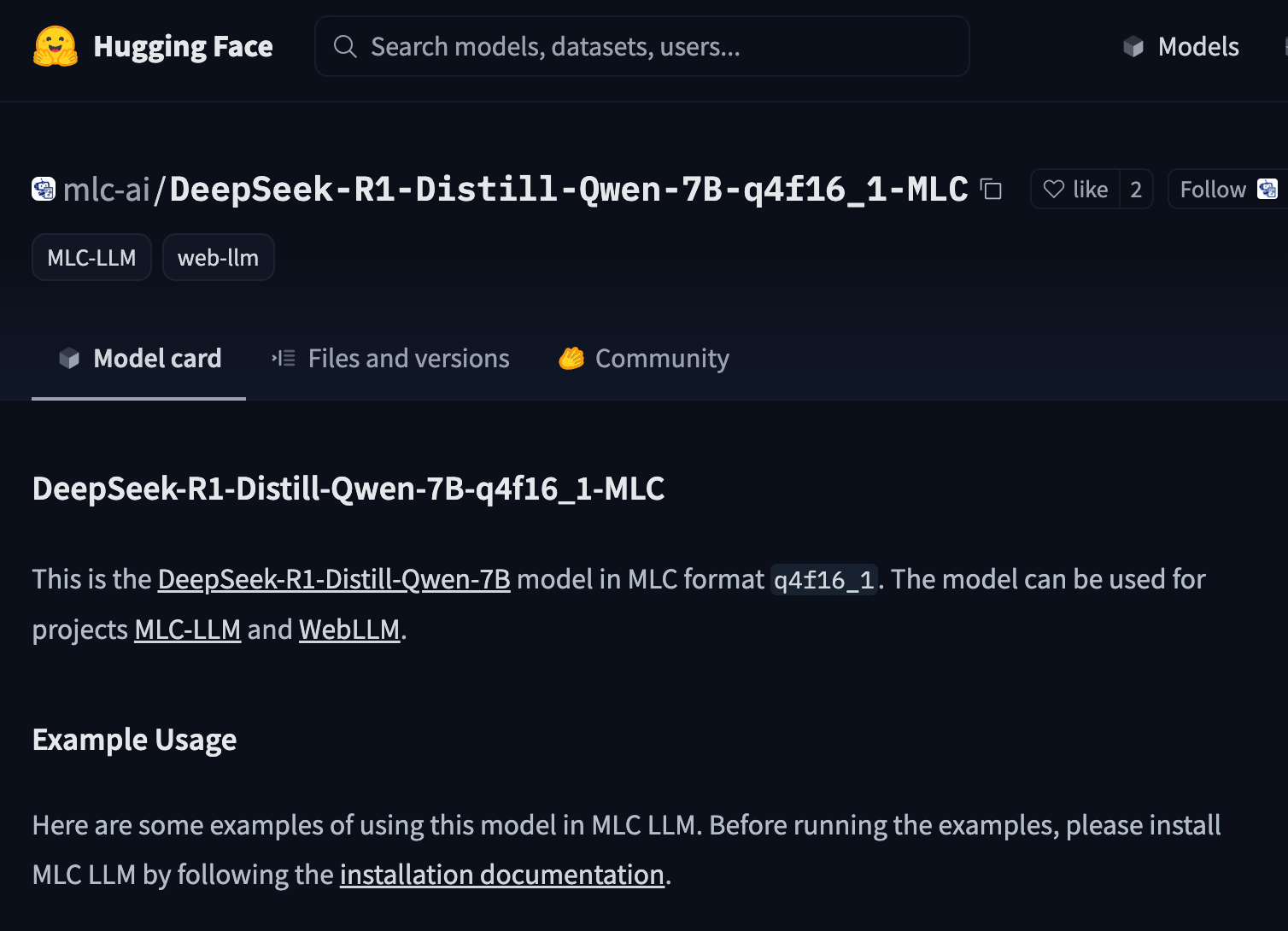1288x931 pixels.
Task: Follow the mlc-ai organization
Action: point(1228,189)
